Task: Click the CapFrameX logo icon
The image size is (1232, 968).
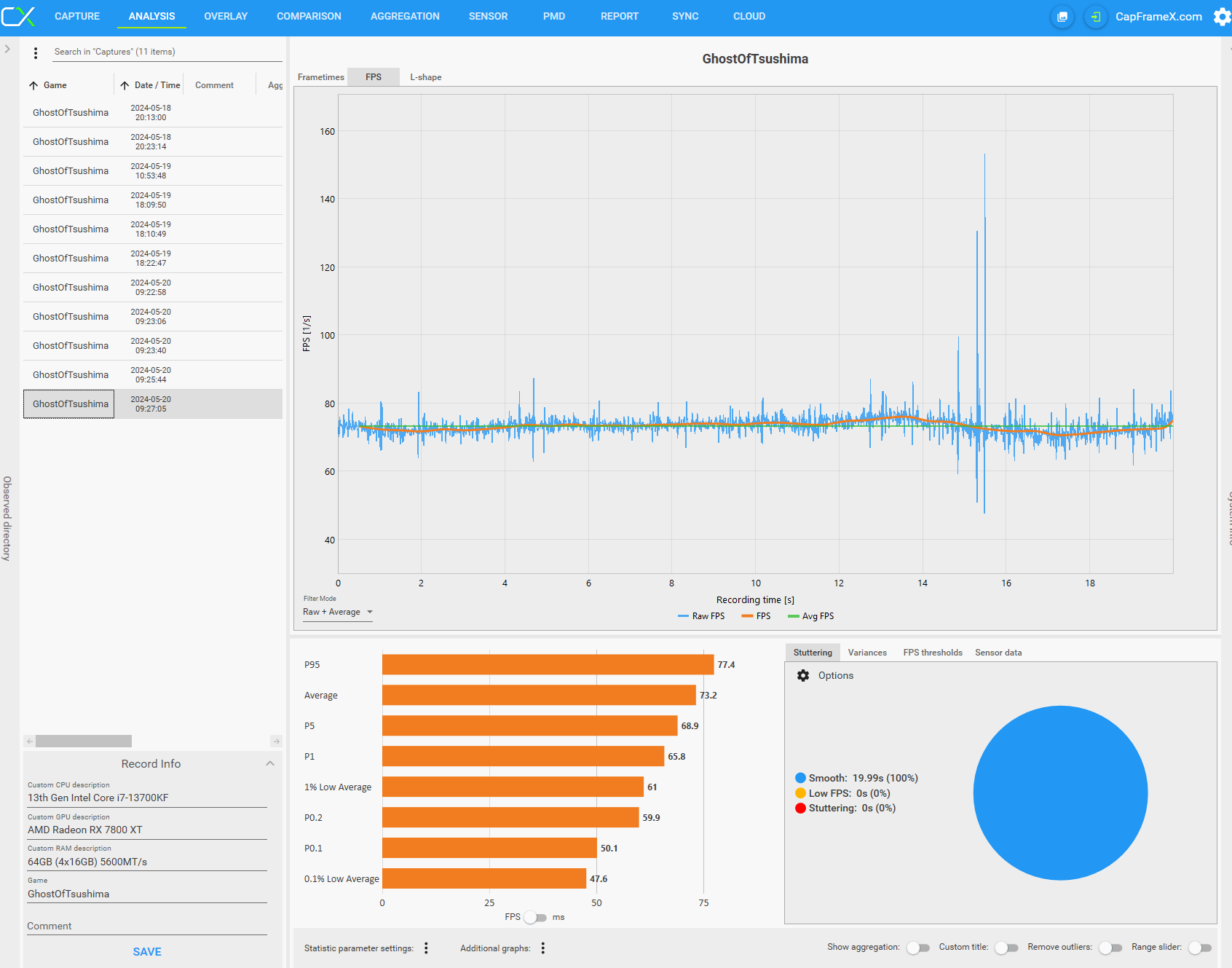Action: click(18, 16)
